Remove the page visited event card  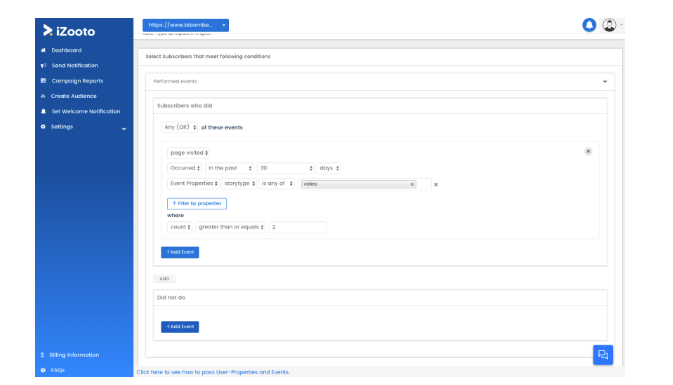[588, 151]
